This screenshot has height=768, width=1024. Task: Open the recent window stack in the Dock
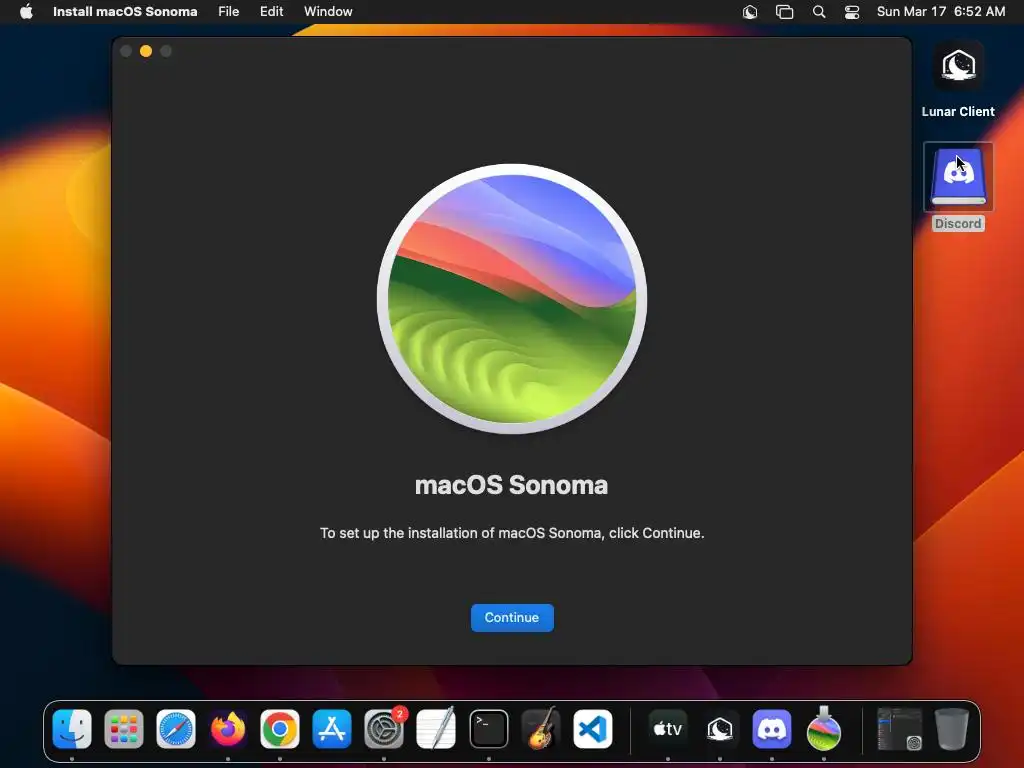[x=899, y=729]
